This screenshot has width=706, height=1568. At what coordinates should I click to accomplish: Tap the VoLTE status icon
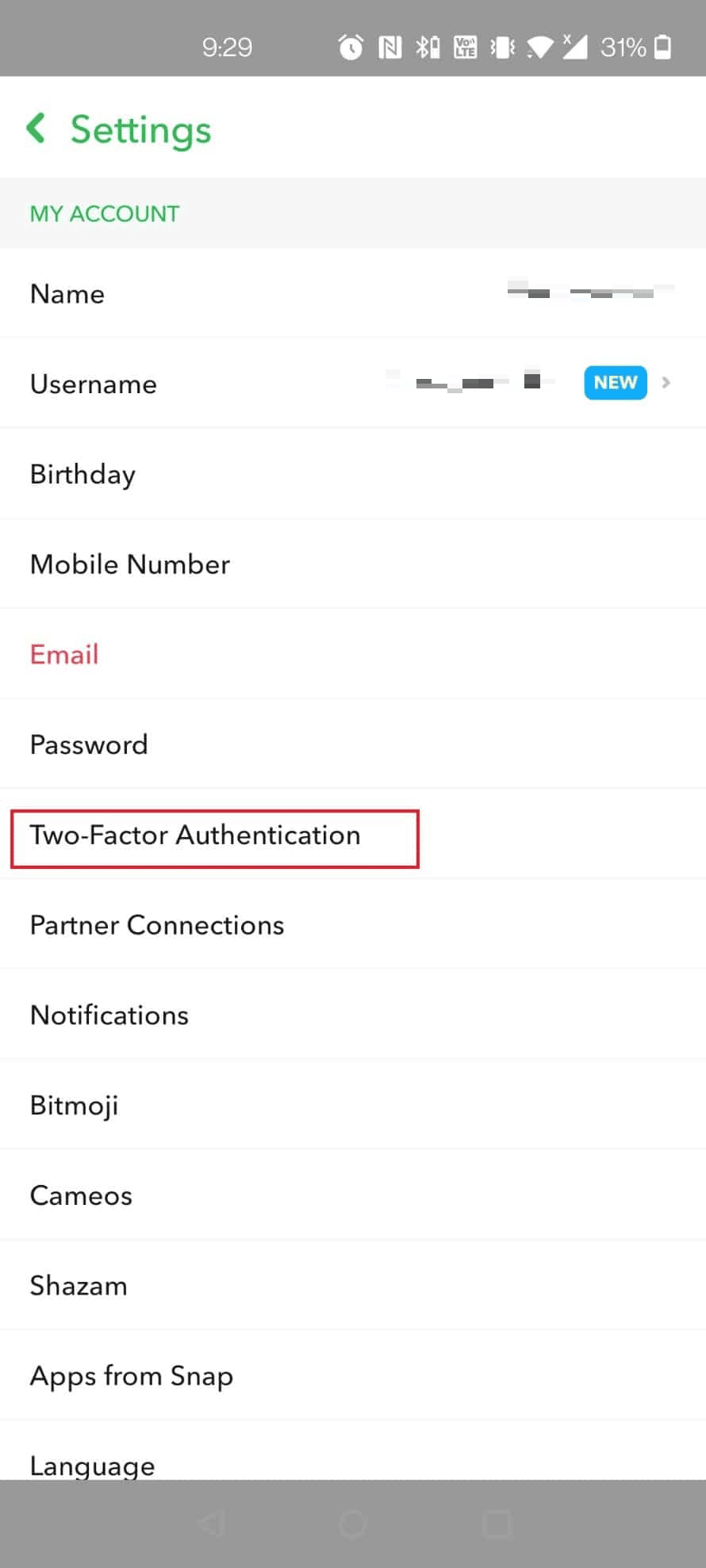point(465,48)
